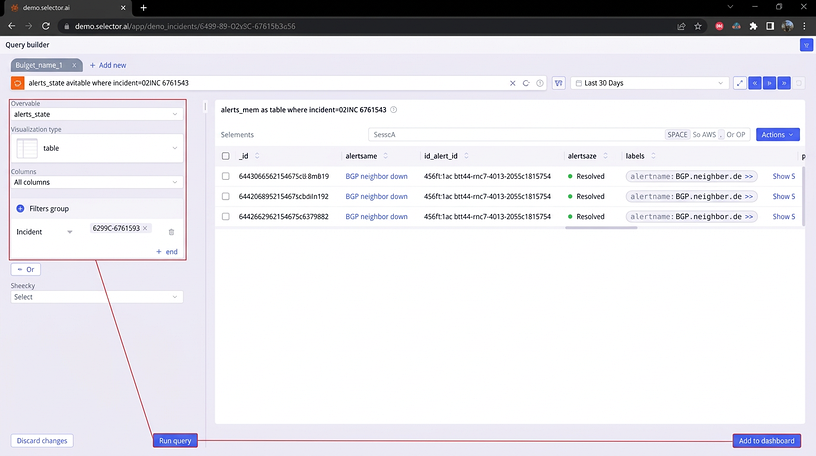The height and width of the screenshot is (456, 816).
Task: Click the refresh icon in the query bar
Action: coord(526,83)
